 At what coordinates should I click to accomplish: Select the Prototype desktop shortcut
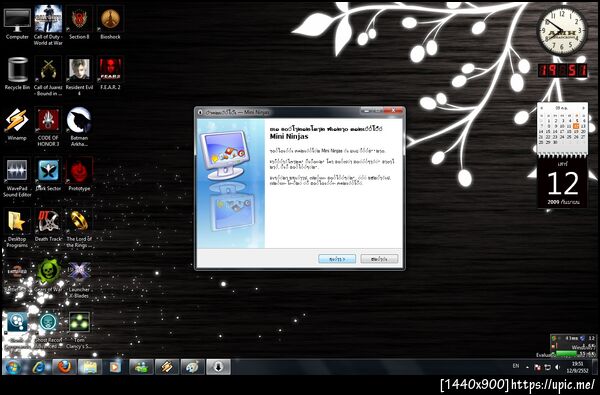click(79, 175)
